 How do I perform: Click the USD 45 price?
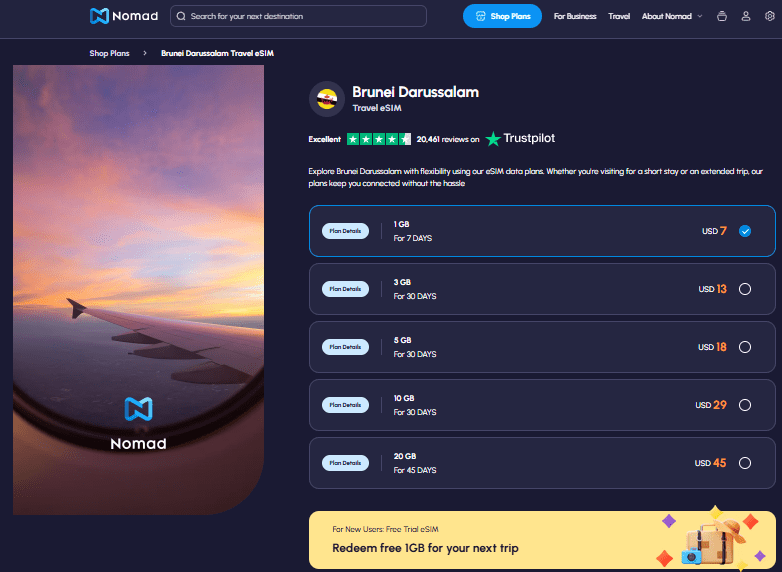pyautogui.click(x=710, y=463)
